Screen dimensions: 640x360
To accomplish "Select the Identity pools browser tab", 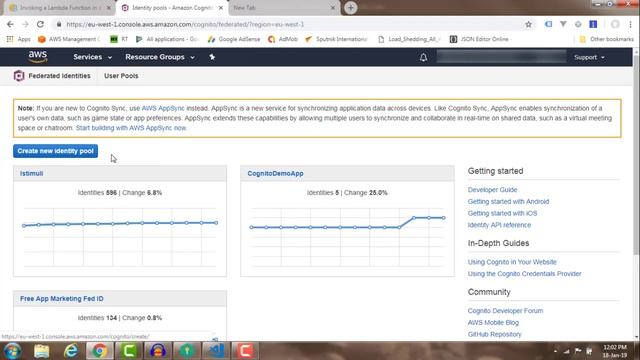I will (171, 8).
